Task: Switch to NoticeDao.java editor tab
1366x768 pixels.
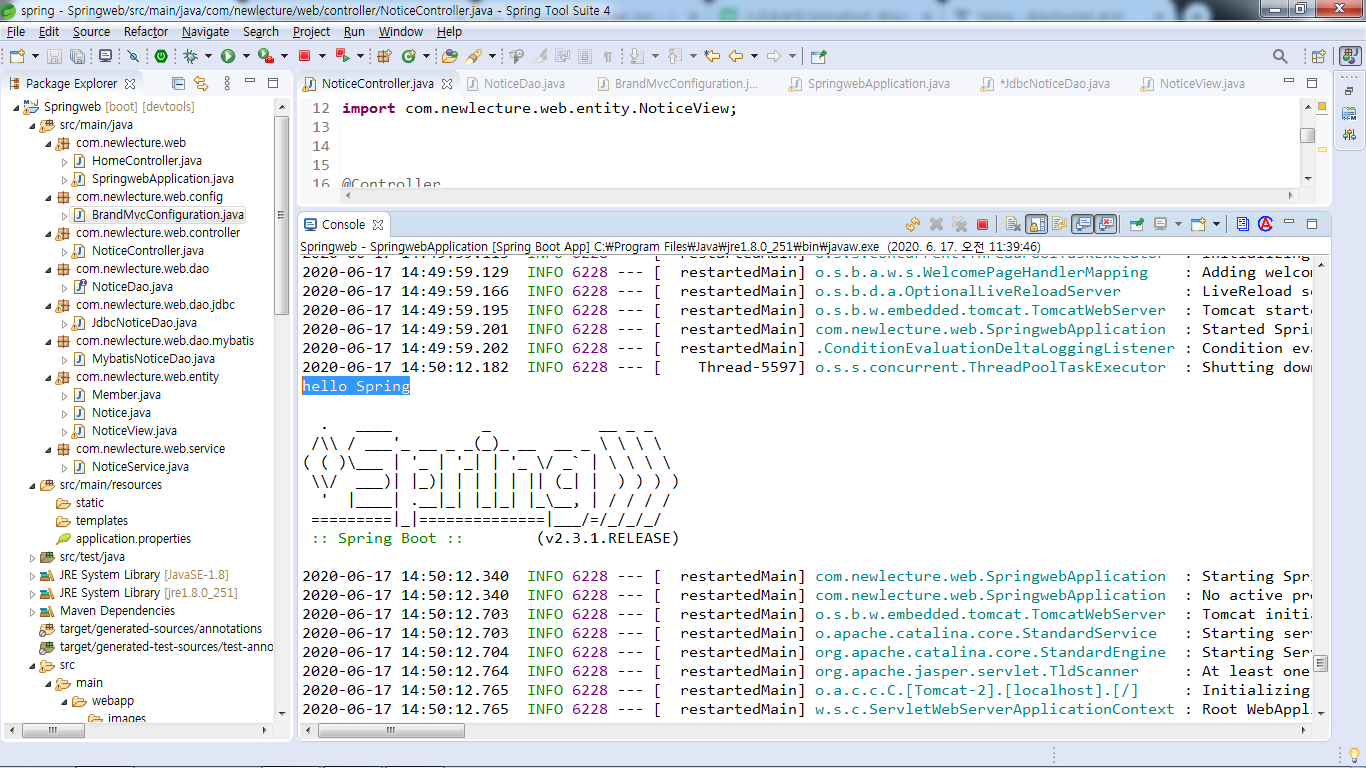Action: point(524,84)
